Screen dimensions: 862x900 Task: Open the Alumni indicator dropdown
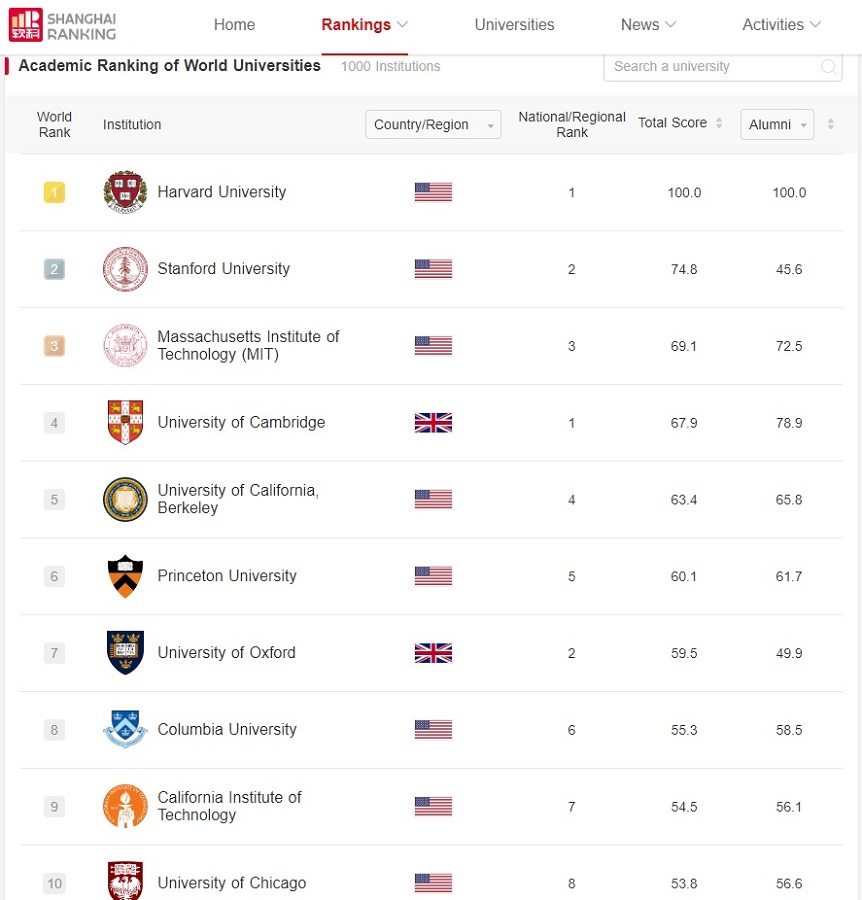click(777, 125)
